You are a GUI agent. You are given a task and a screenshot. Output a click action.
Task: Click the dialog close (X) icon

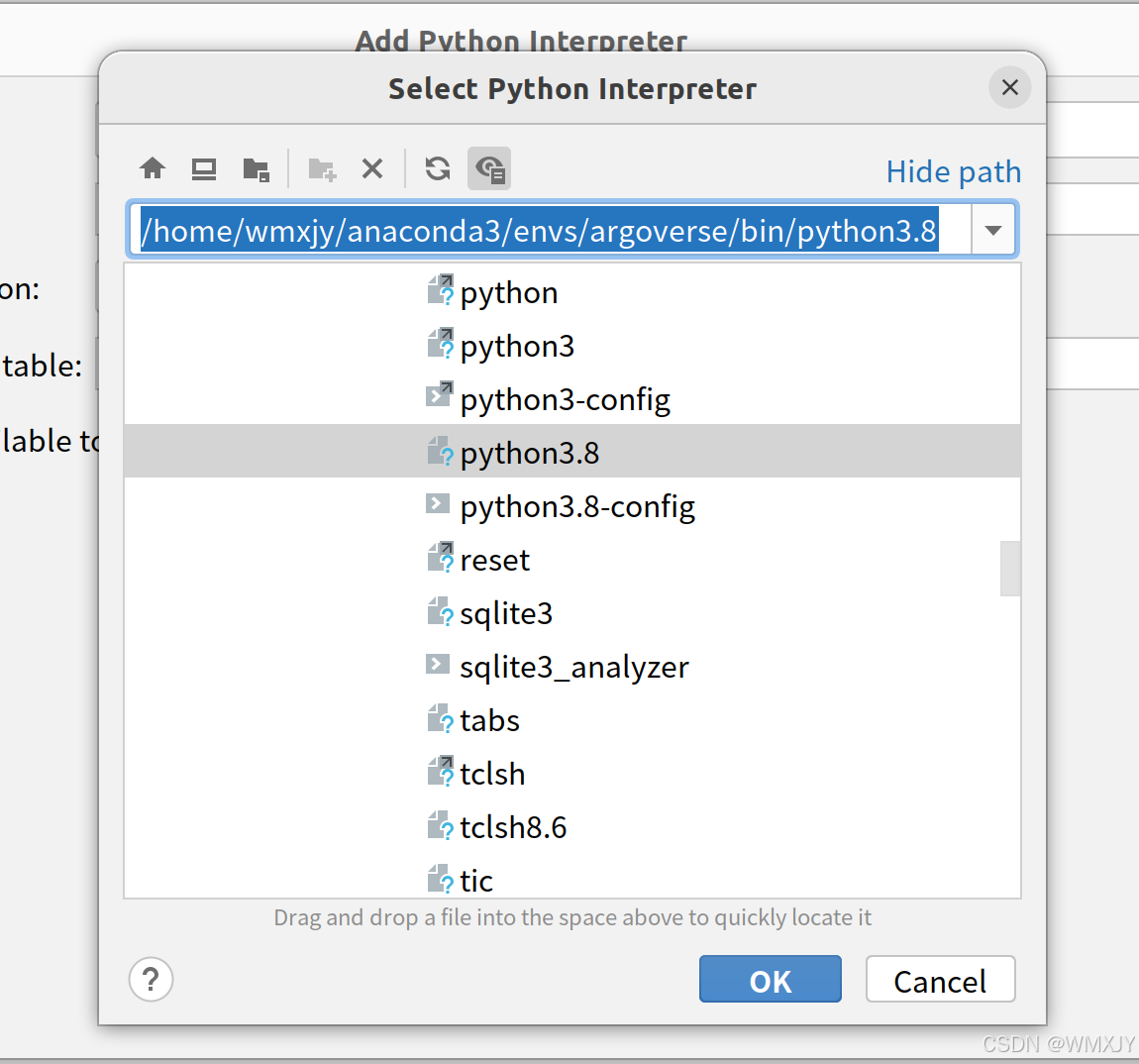1010,87
